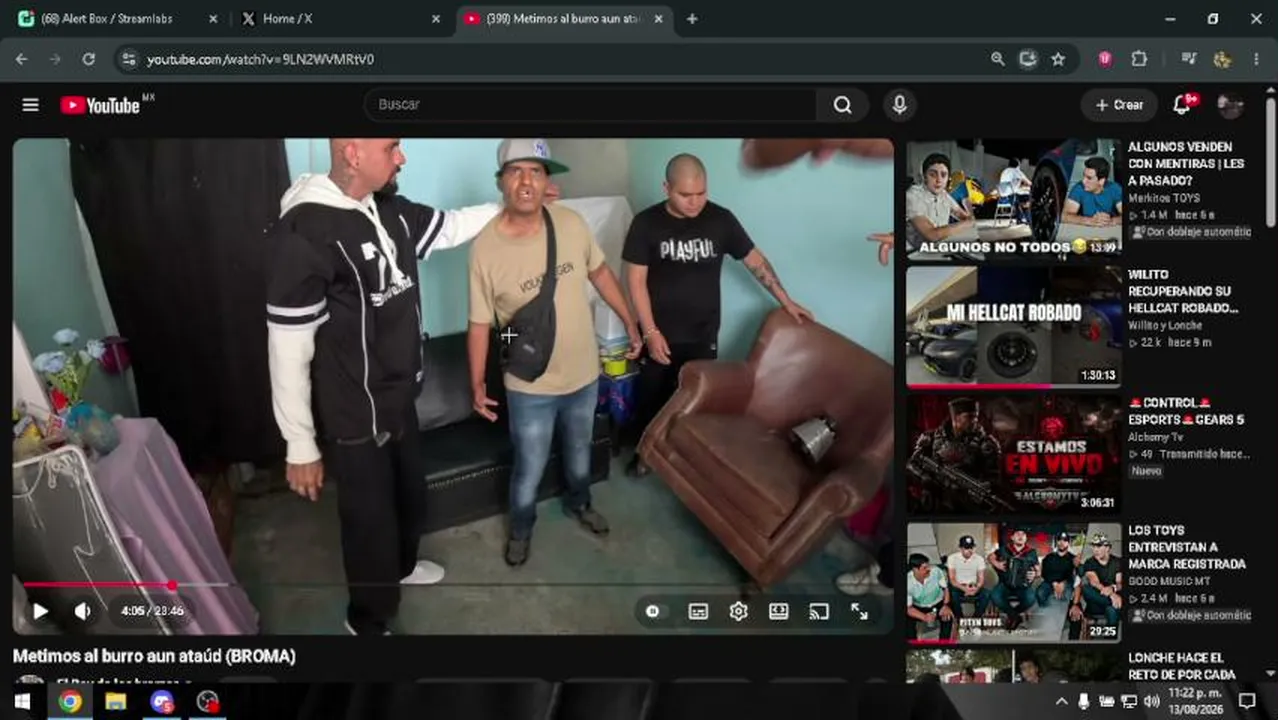Seek on the red video progress bar
This screenshot has width=1278, height=720.
tap(453, 585)
